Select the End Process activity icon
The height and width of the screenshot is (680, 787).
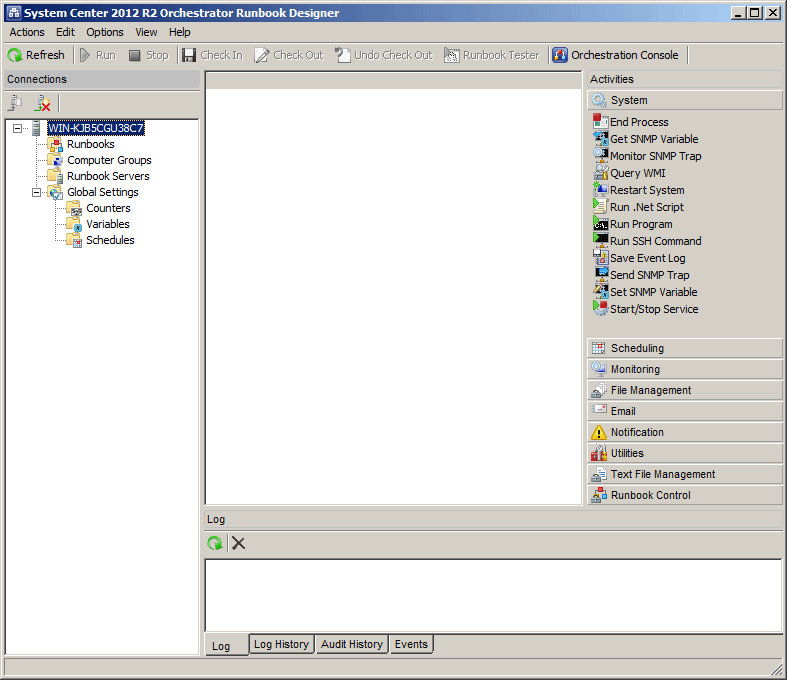point(600,121)
